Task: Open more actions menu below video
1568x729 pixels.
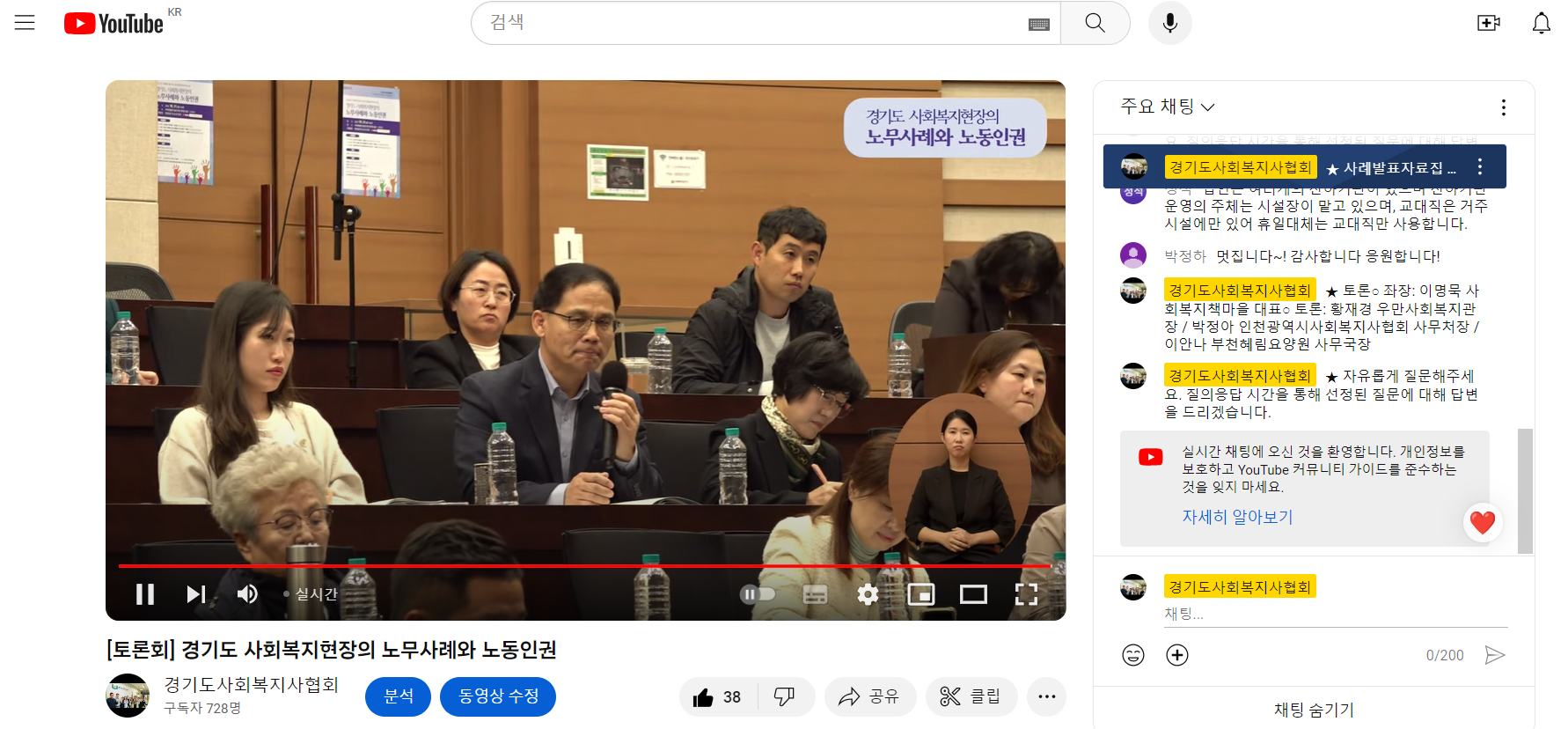Action: [x=1046, y=697]
